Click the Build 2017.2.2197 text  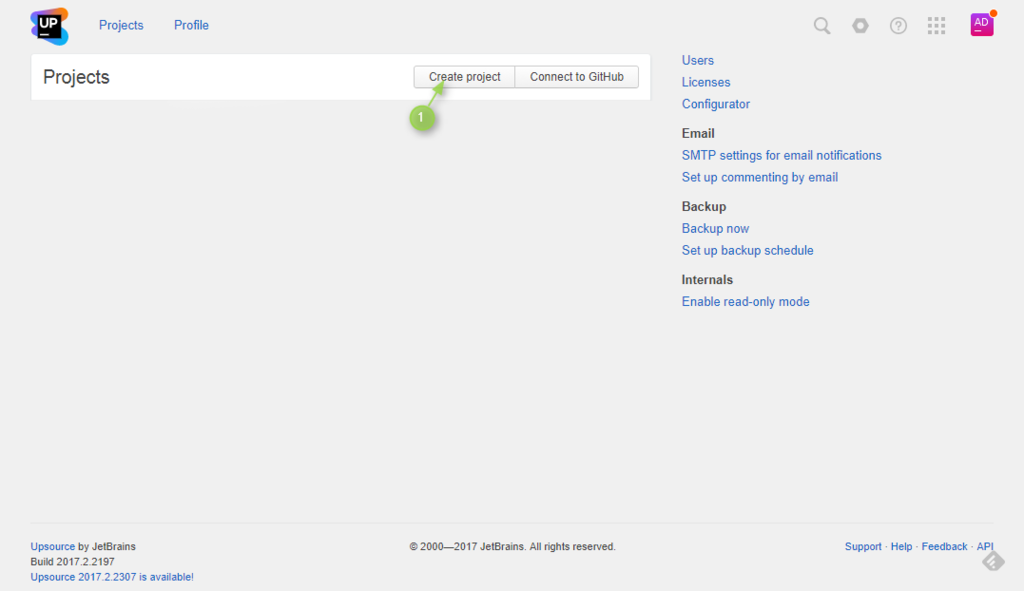coord(72,562)
